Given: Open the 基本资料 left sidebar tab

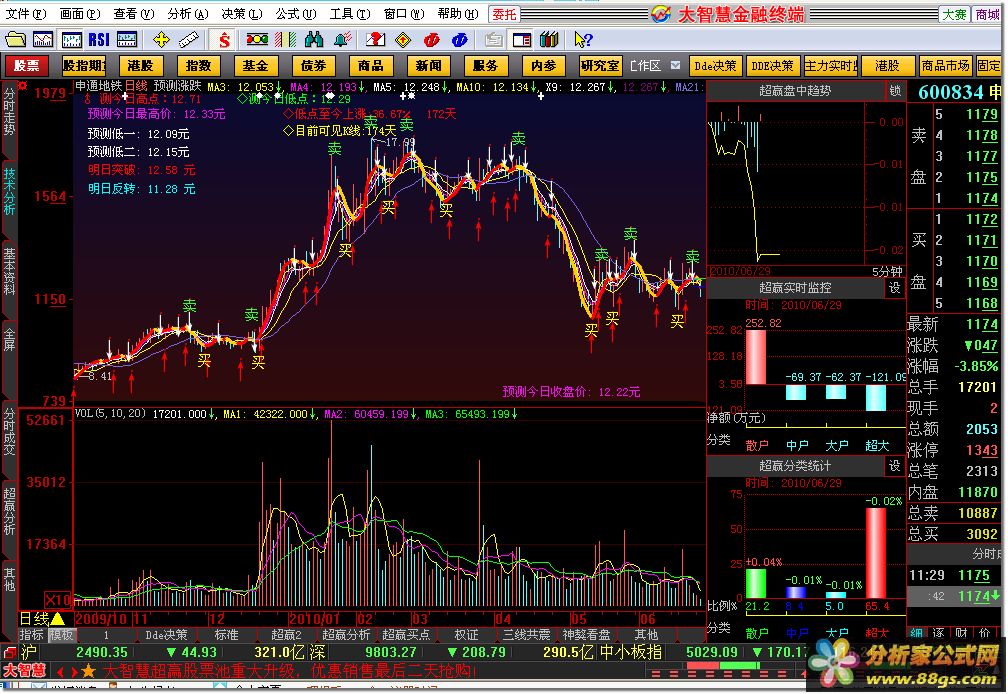Looking at the screenshot, I should pyautogui.click(x=9, y=271).
